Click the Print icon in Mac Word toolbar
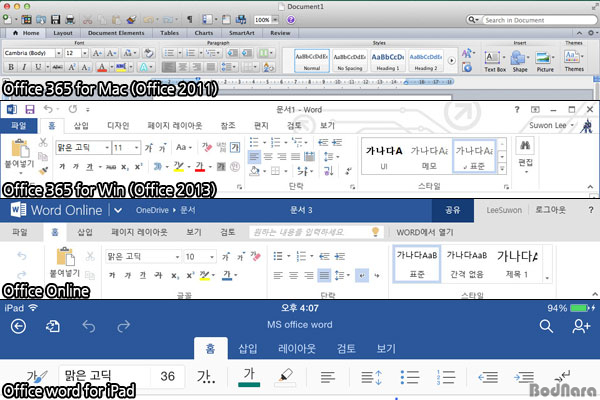The height and width of the screenshot is (400, 600). tap(70, 19)
